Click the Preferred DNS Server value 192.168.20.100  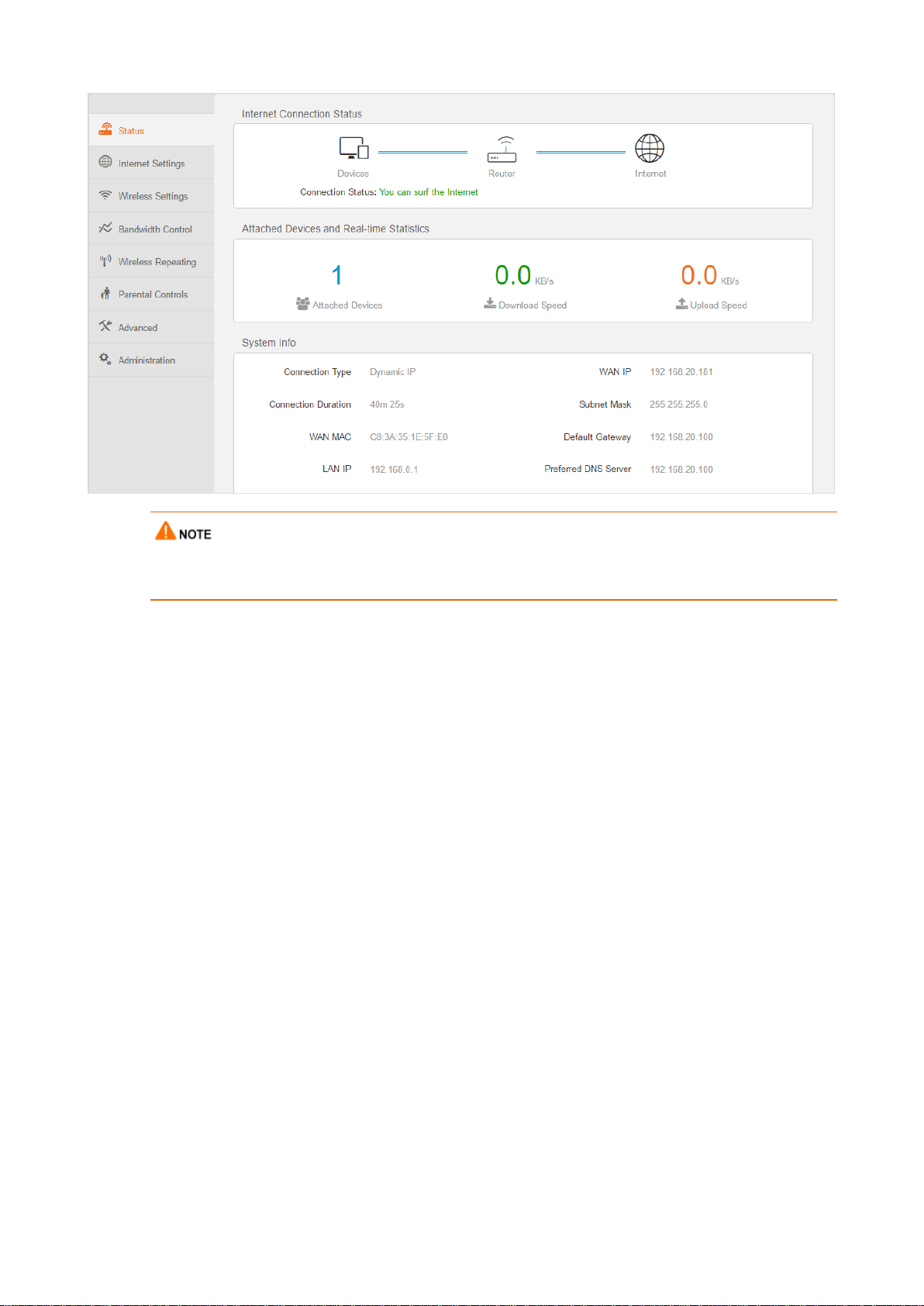(681, 470)
